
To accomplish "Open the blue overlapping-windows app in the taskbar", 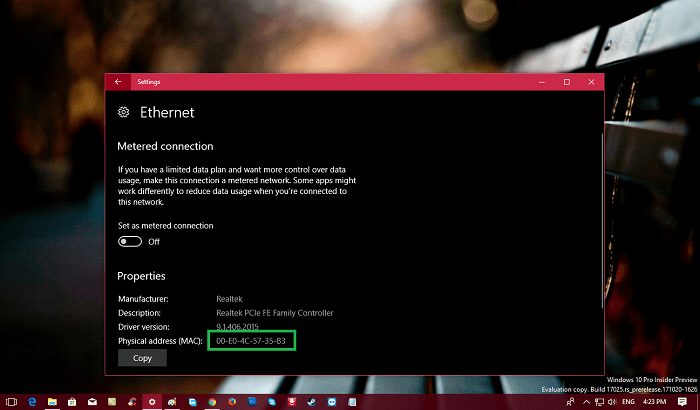I will coord(192,402).
